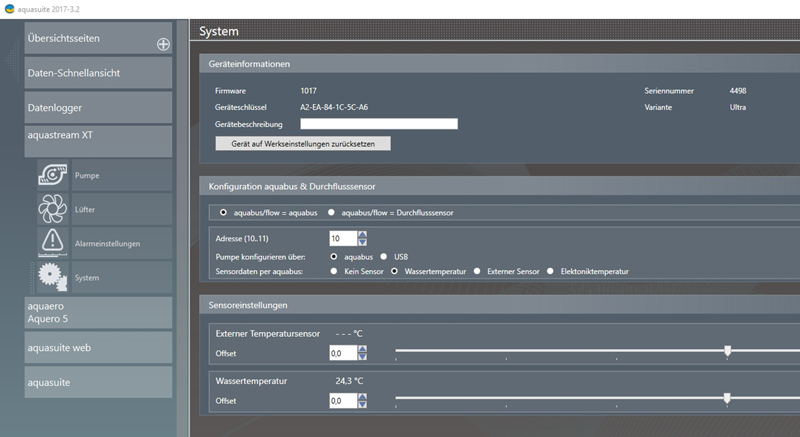Open the Lüfter fan icon
The height and width of the screenshot is (437, 800).
(52, 209)
